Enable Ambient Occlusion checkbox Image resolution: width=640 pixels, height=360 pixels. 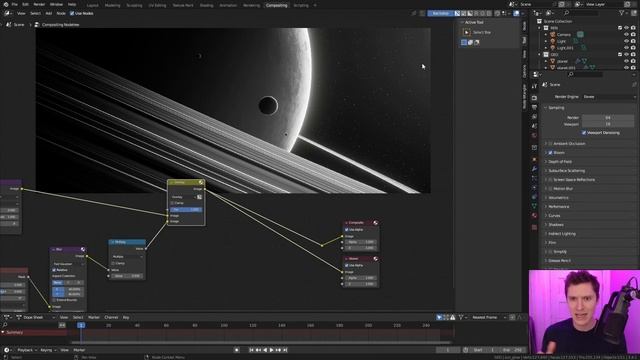(x=550, y=144)
